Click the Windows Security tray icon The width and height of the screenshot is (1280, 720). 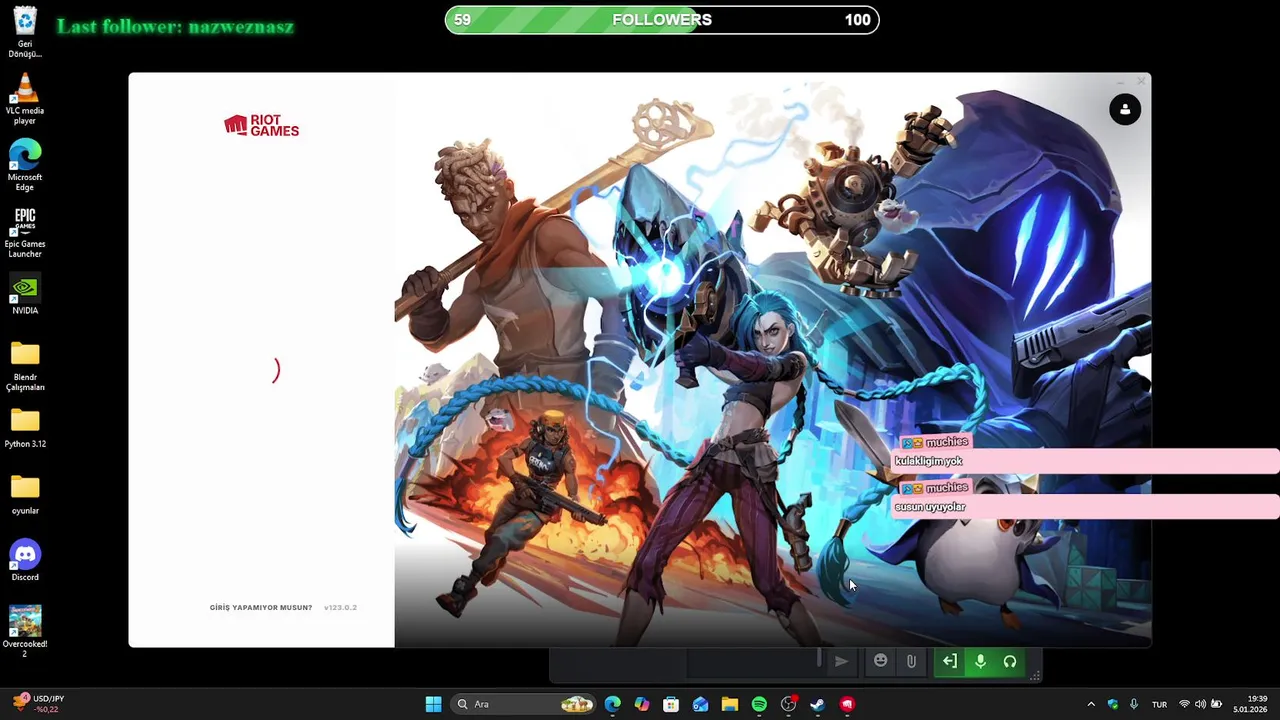coord(1113,704)
